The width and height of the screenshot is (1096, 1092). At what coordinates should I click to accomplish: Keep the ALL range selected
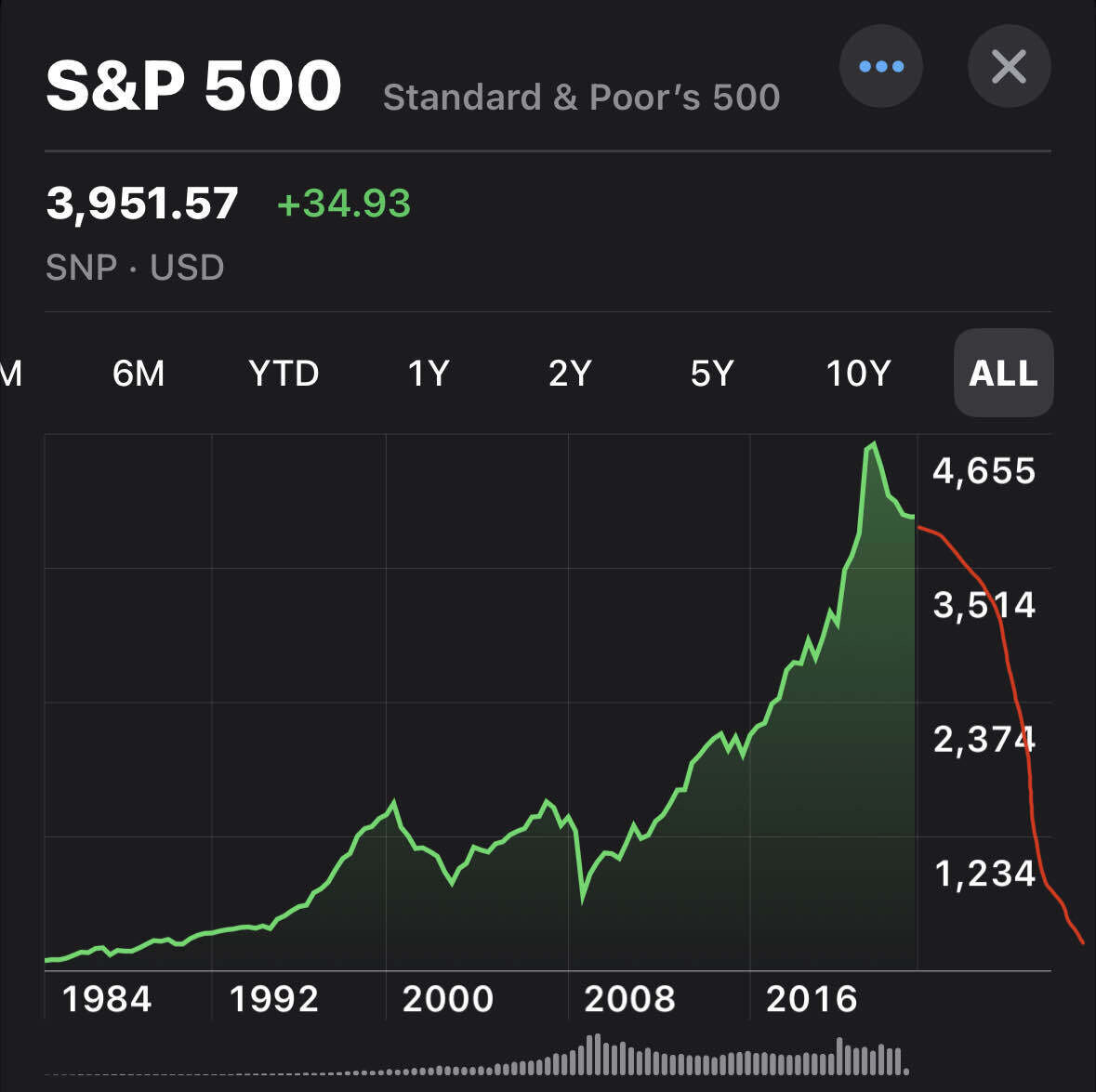pyautogui.click(x=1003, y=373)
